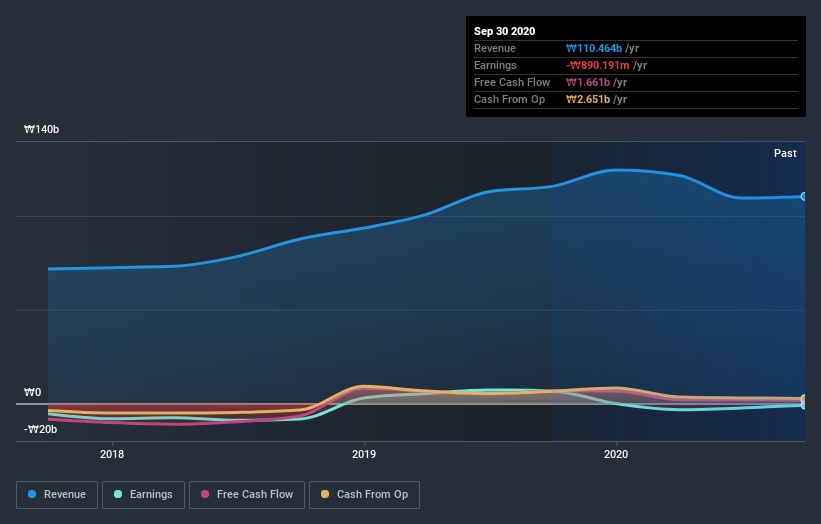Click the 'Free Cash Flow' tooltip row label

[512, 82]
